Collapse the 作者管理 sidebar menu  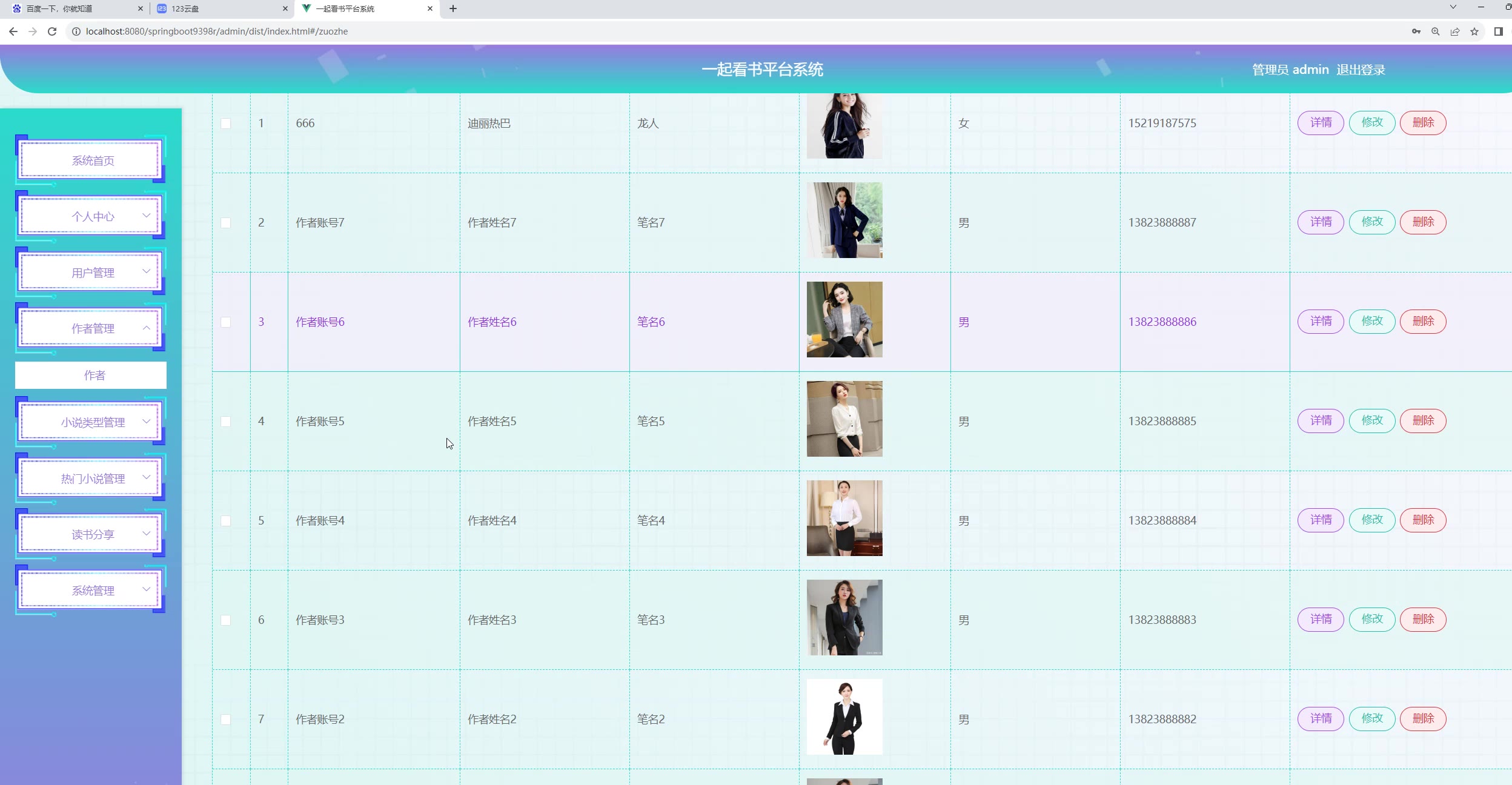pos(92,328)
